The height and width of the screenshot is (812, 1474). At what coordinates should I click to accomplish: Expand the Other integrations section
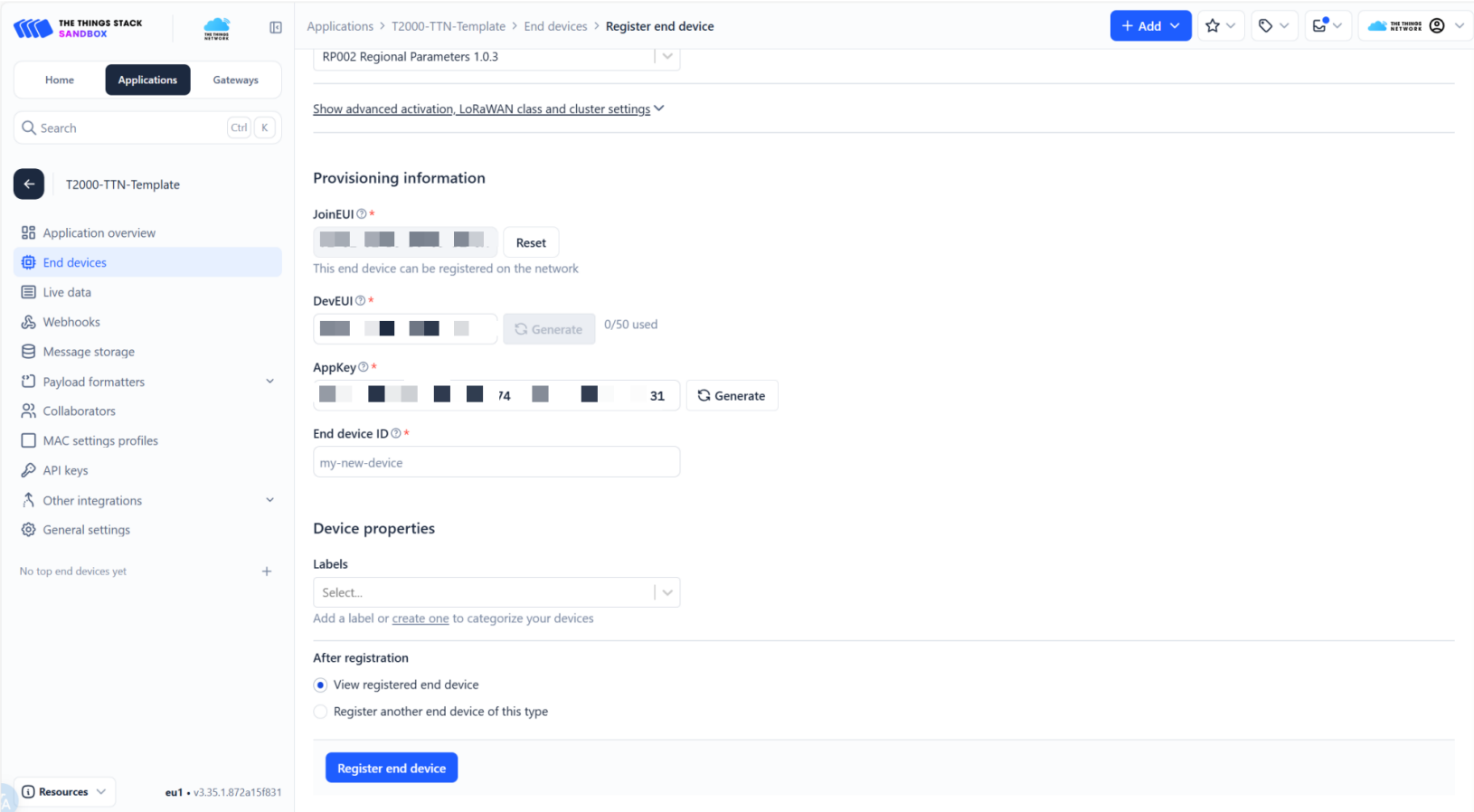point(269,500)
